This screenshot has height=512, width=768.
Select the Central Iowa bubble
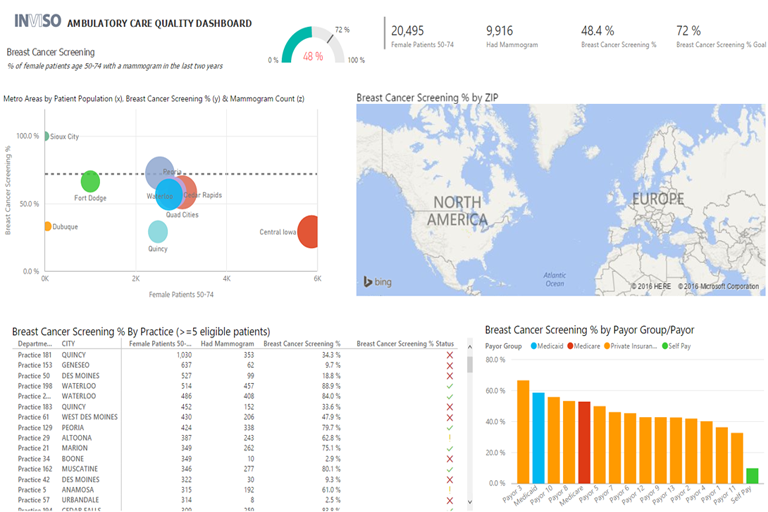(x=309, y=231)
